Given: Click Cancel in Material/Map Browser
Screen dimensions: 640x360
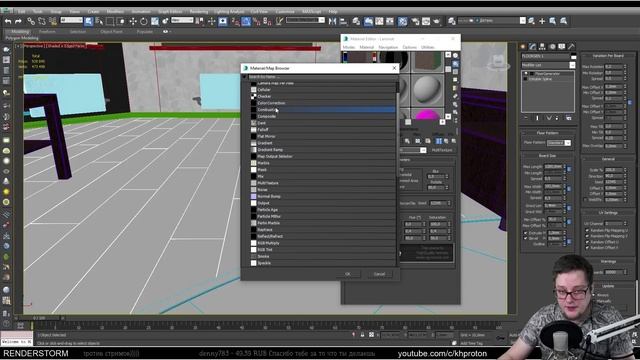Looking at the screenshot, I should (x=379, y=274).
